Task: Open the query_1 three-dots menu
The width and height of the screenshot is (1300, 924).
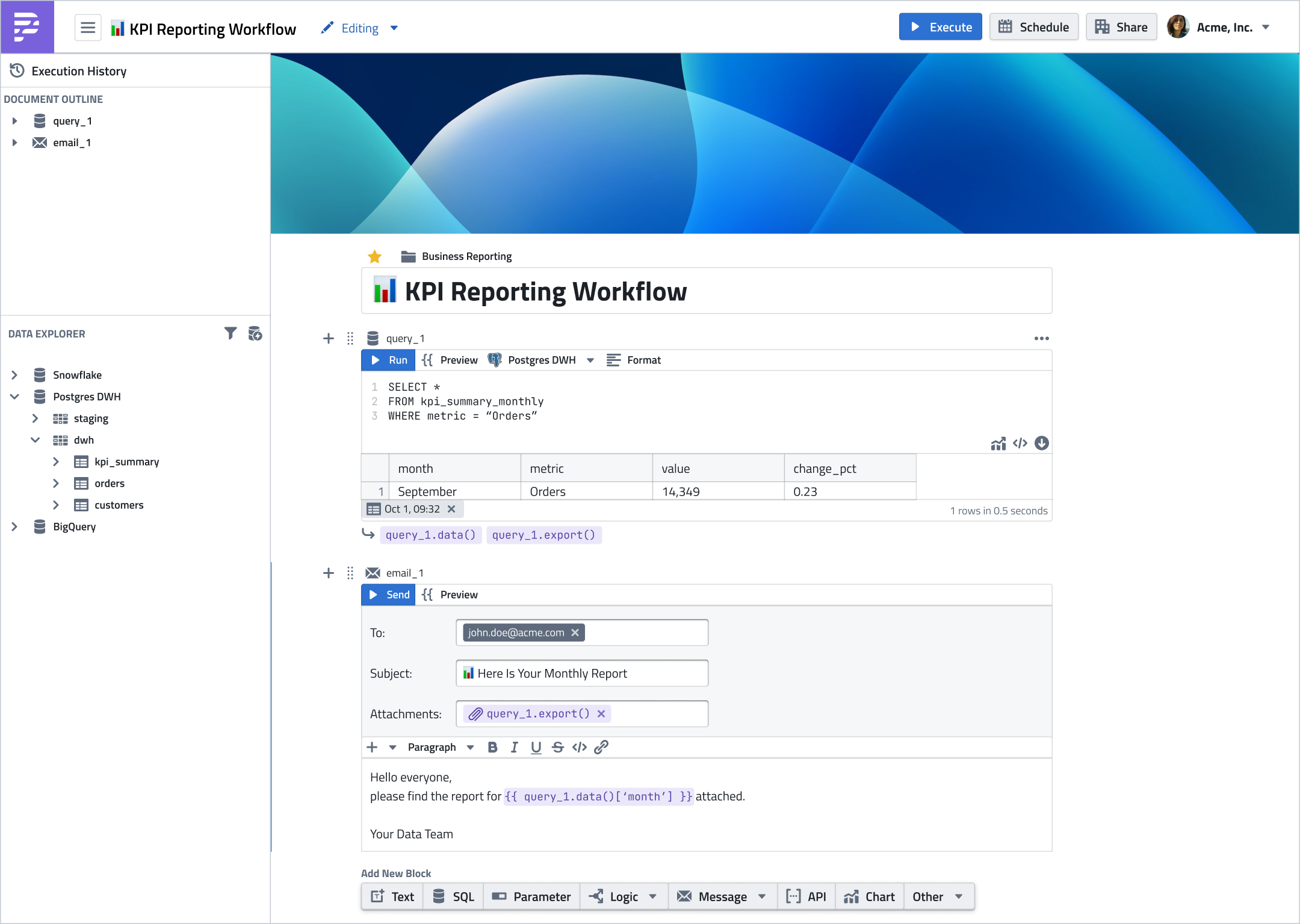Action: [x=1042, y=339]
